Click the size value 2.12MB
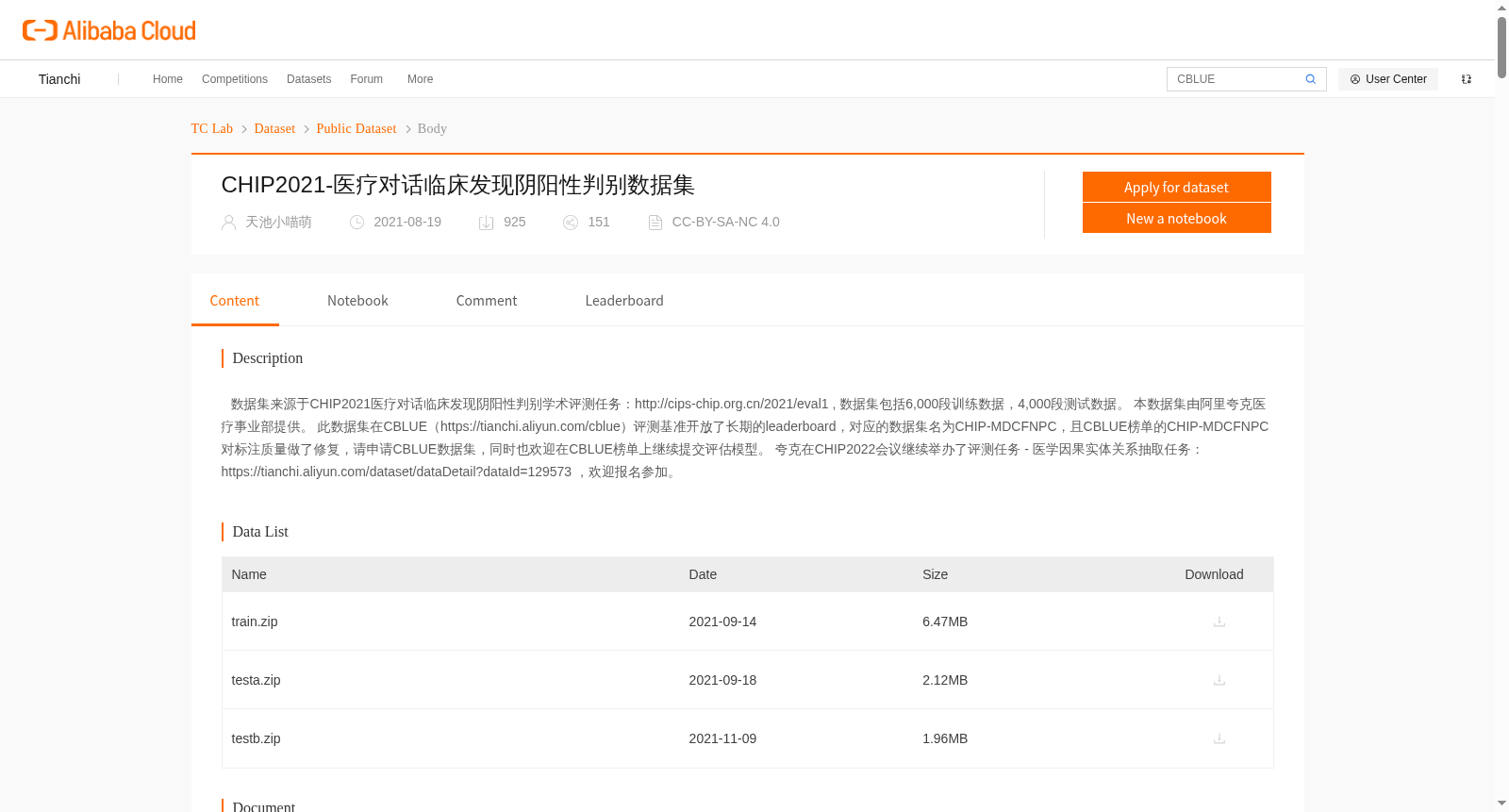This screenshot has width=1509, height=812. tap(945, 680)
